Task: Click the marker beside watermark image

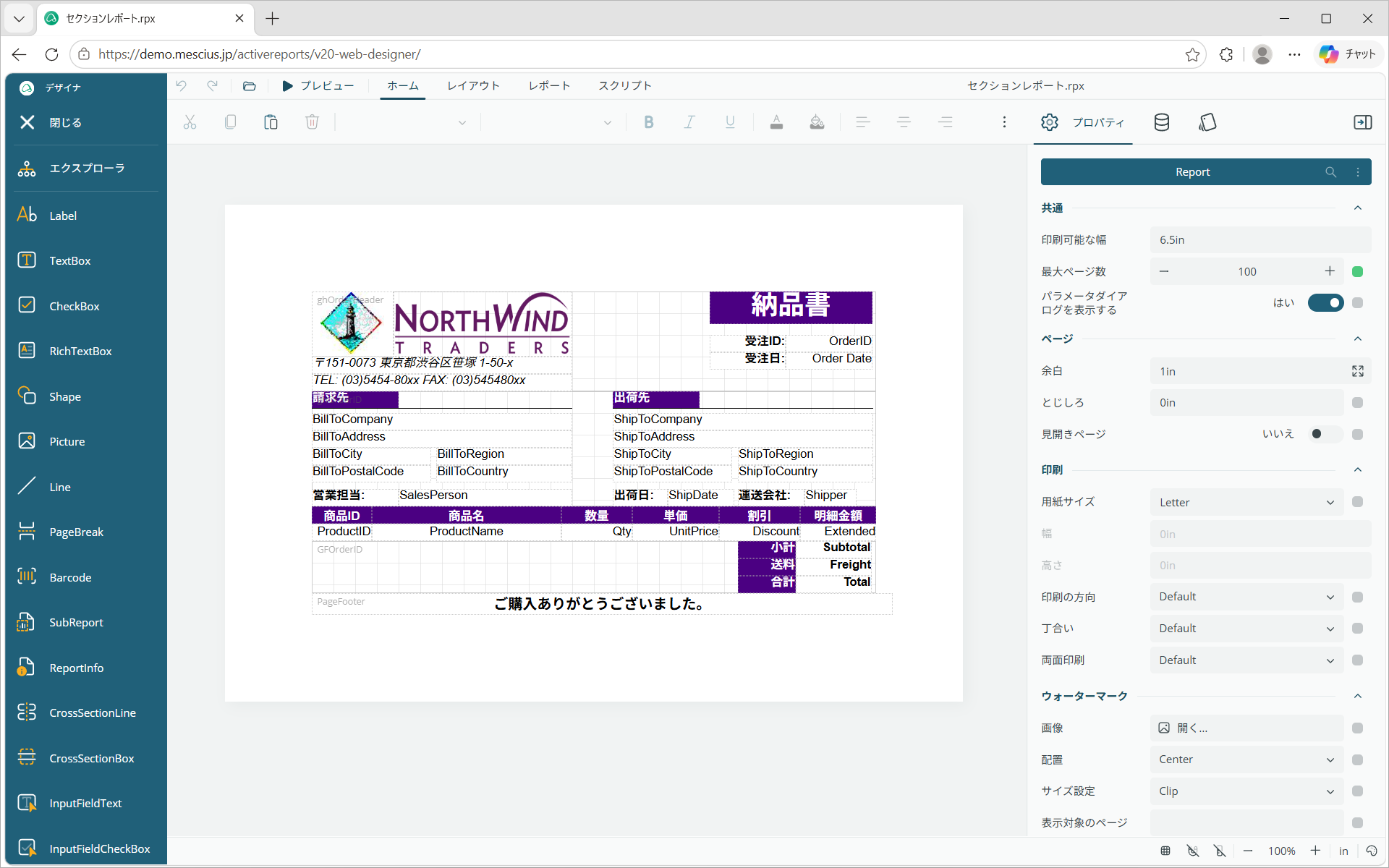Action: pyautogui.click(x=1358, y=728)
